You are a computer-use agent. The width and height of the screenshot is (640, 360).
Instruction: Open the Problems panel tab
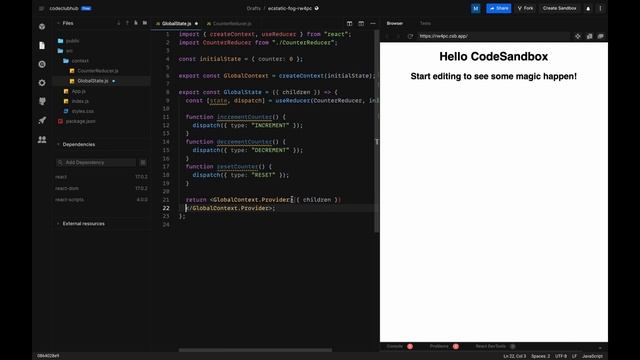point(439,347)
